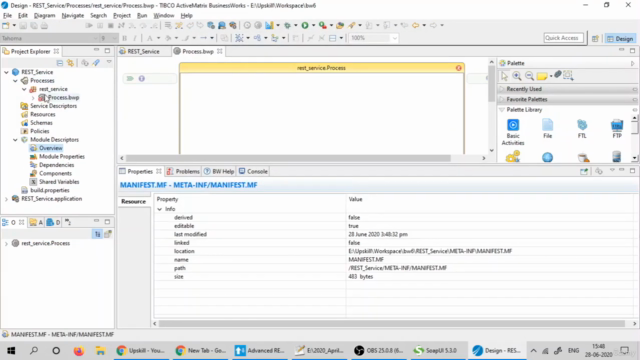The width and height of the screenshot is (640, 360).
Task: Click the Quick Access field
Action: (563, 38)
